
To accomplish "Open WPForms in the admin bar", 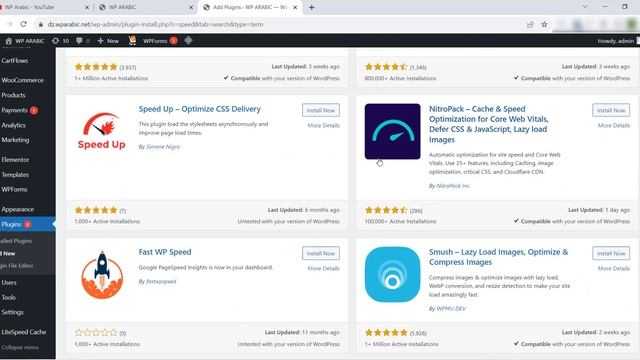I will (x=160, y=41).
